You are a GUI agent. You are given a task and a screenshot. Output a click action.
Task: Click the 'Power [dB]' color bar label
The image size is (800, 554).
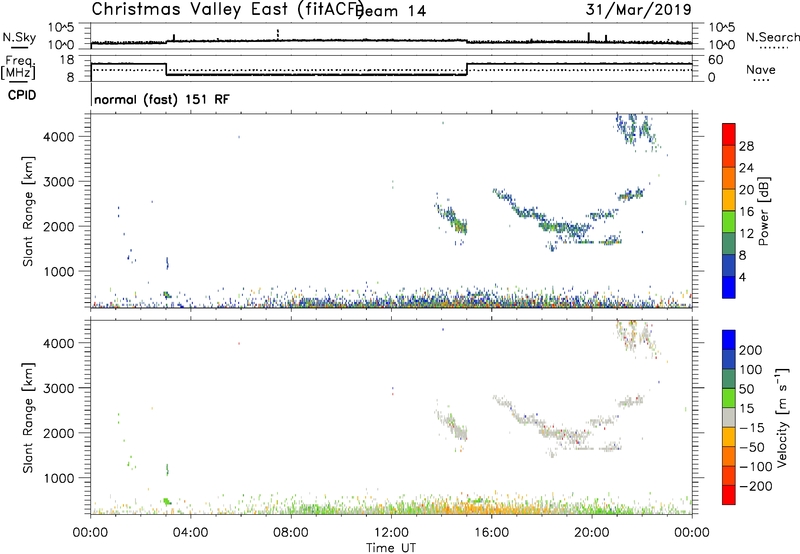[763, 211]
